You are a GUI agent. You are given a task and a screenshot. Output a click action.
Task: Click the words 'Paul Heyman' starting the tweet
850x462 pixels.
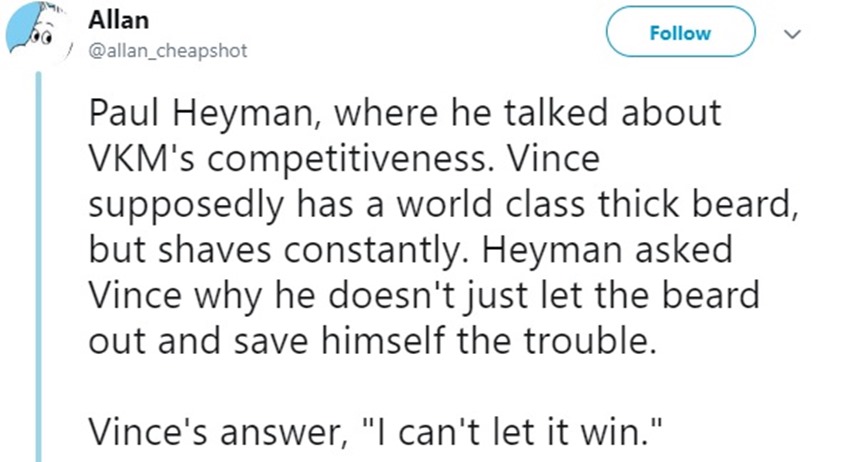(203, 113)
